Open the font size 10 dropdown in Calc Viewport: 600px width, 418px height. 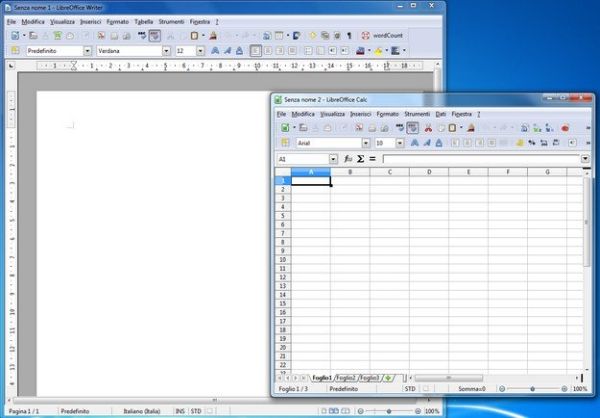coord(400,143)
